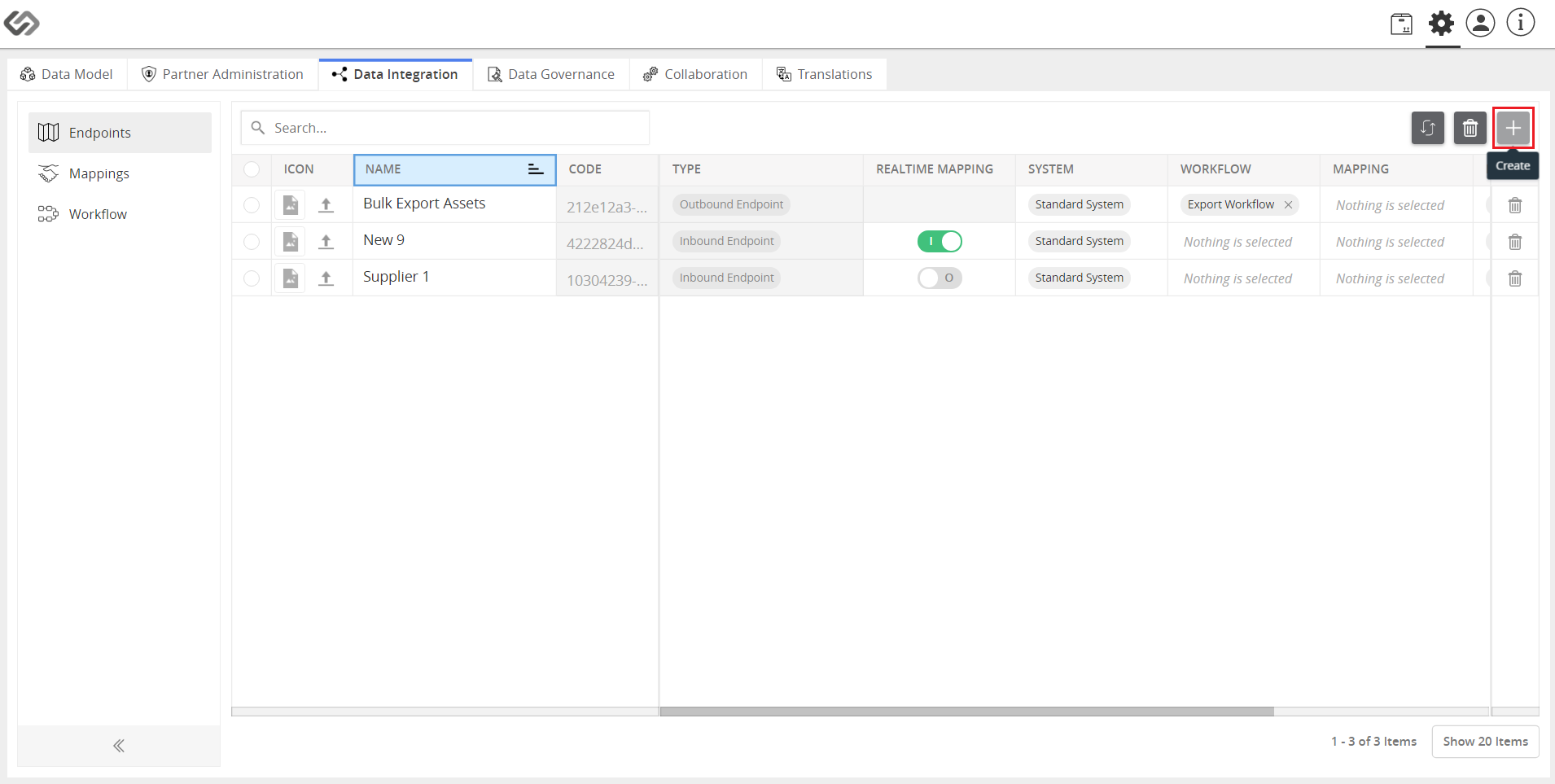Open the Translations tab
This screenshot has width=1555, height=784.
click(825, 74)
